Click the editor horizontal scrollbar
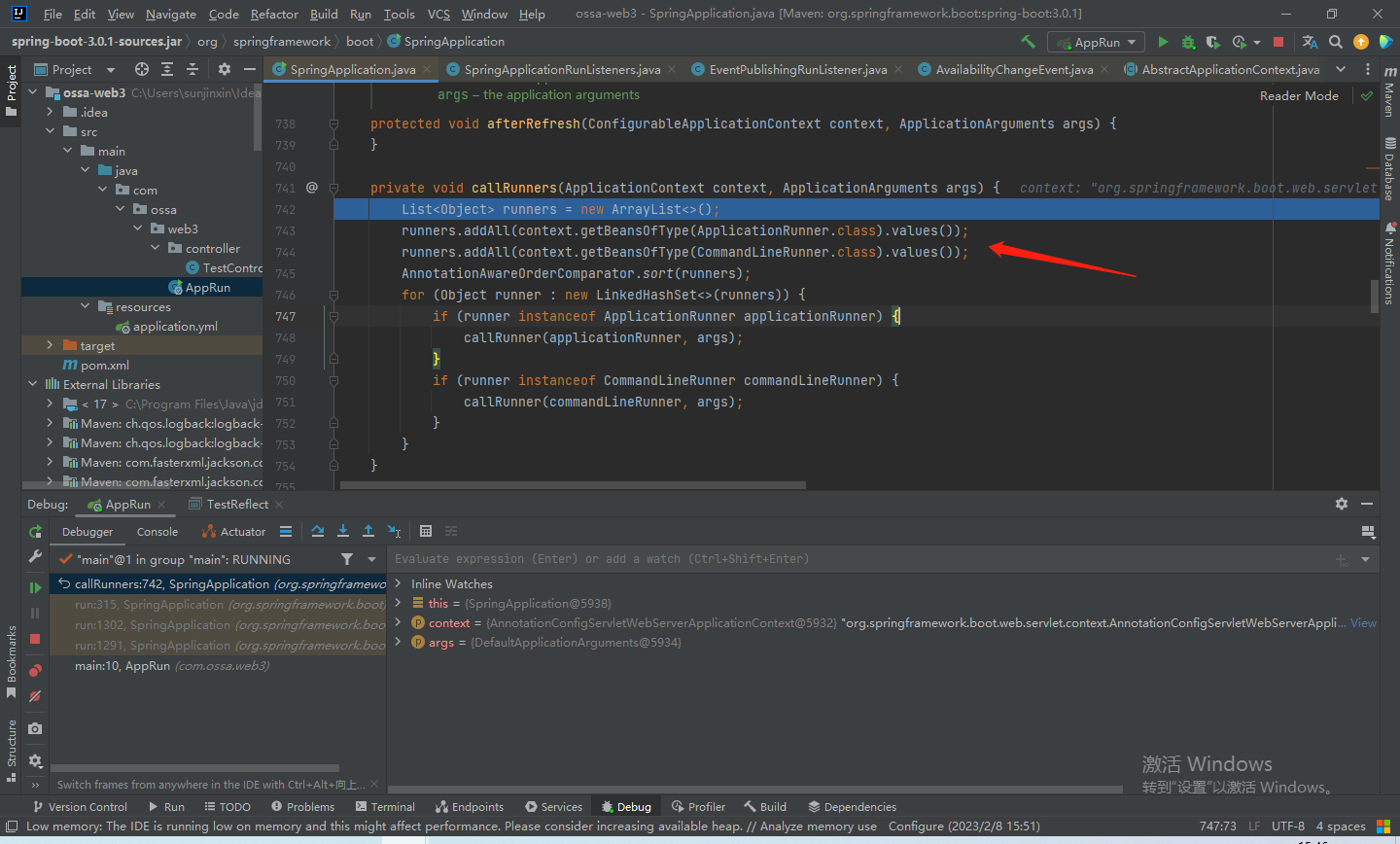The width and height of the screenshot is (1400, 844). pos(572,484)
